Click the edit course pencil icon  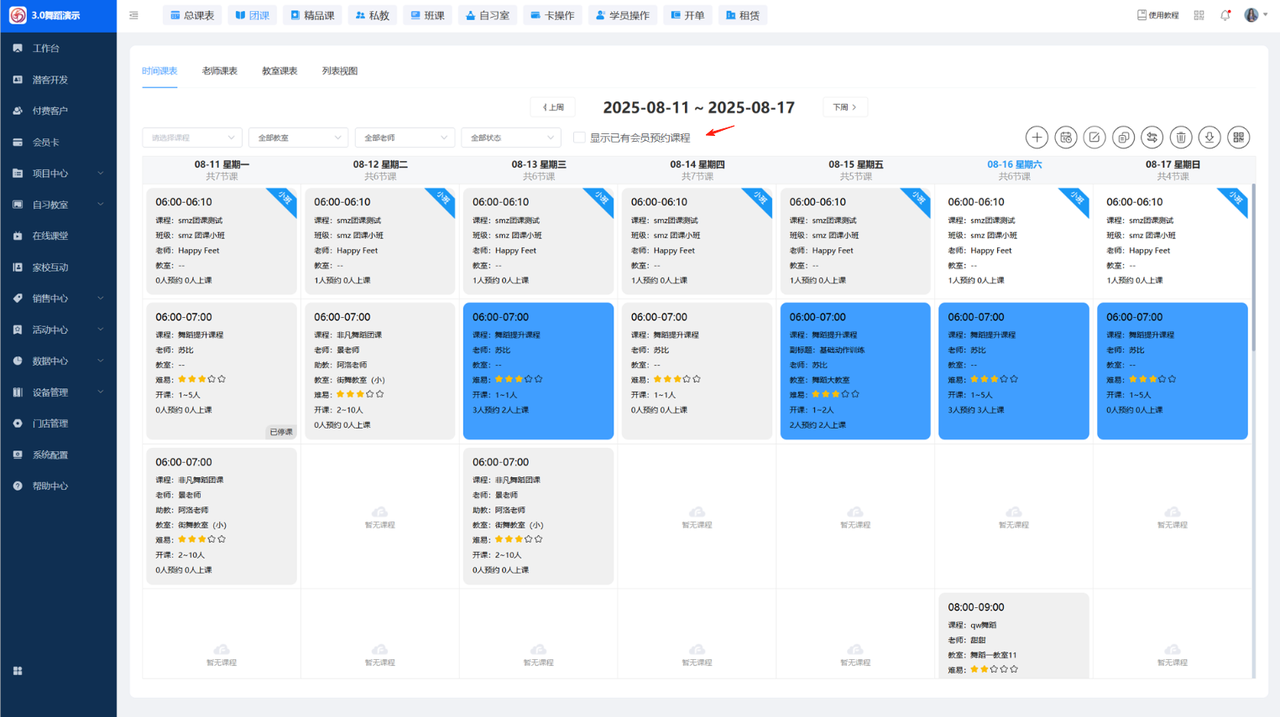tap(1095, 137)
